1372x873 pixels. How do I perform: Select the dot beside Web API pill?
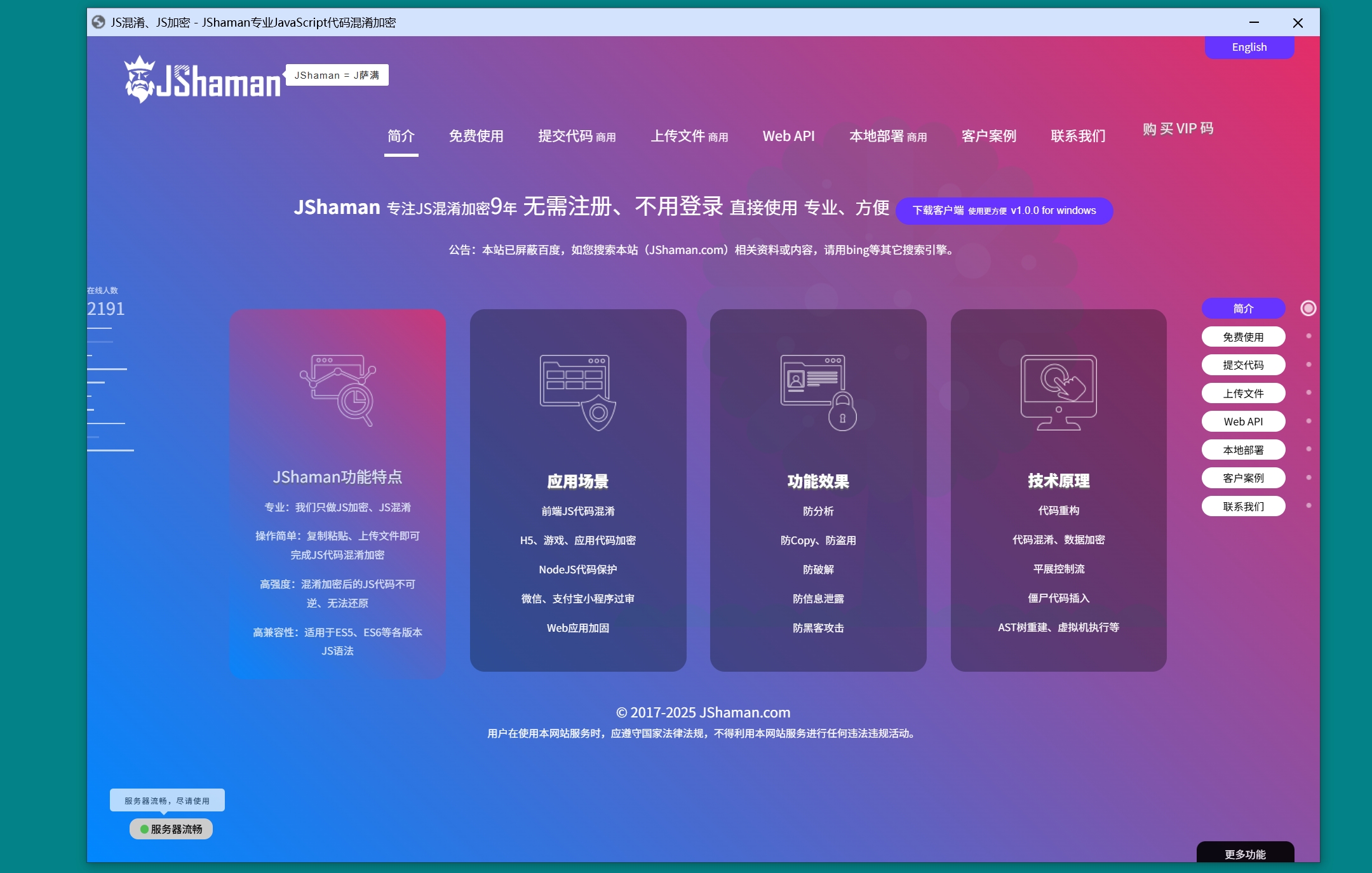tap(1308, 421)
